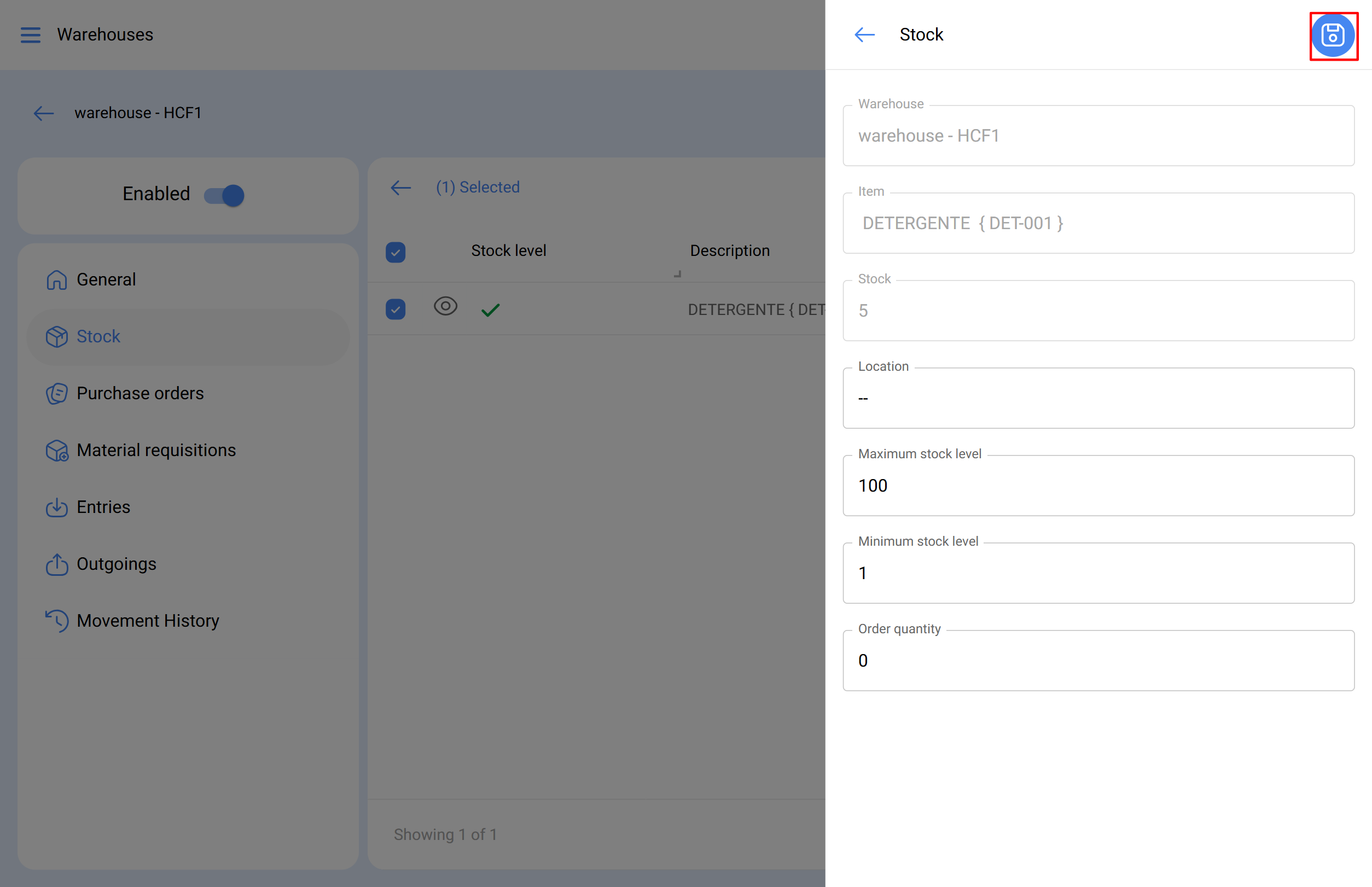1372x887 pixels.
Task: Click the save icon in Stock panel
Action: [x=1332, y=35]
